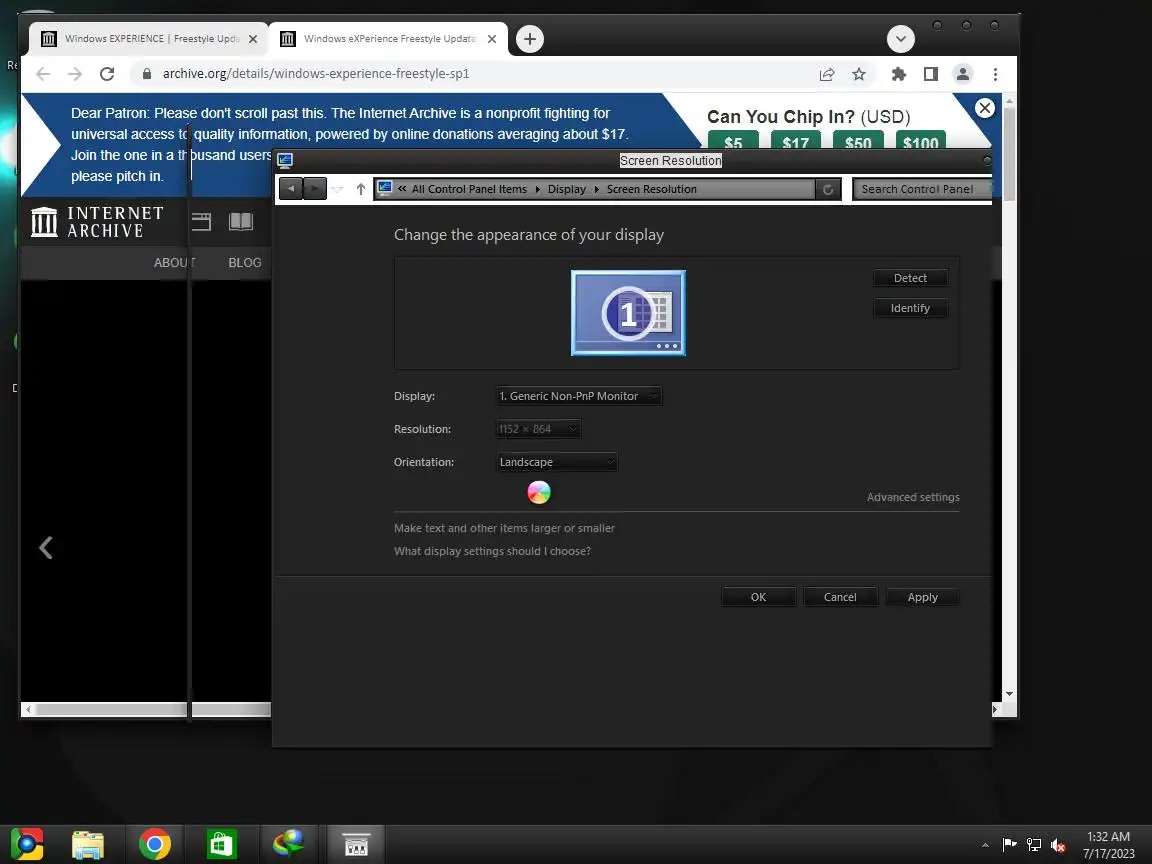Open File Explorer from the taskbar
This screenshot has width=1152, height=864.
87,844
